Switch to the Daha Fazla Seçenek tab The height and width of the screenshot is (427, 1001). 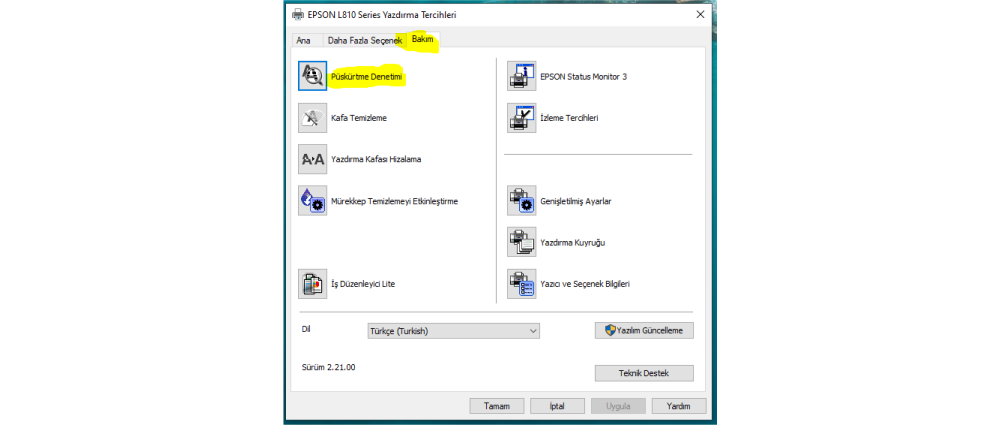point(365,40)
